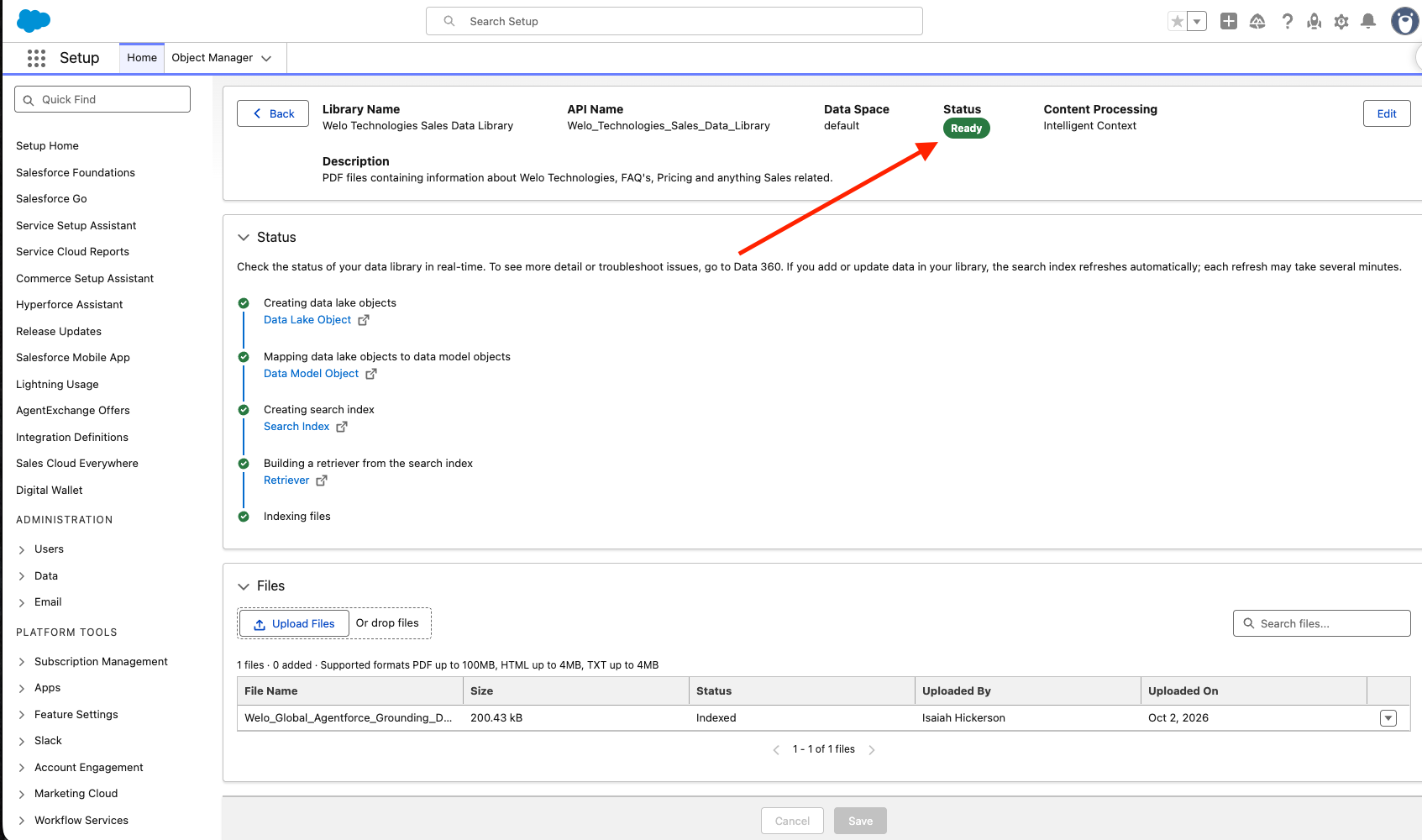Open the Object Manager tab dropdown chevron
This screenshot has width=1422, height=840.
point(266,59)
